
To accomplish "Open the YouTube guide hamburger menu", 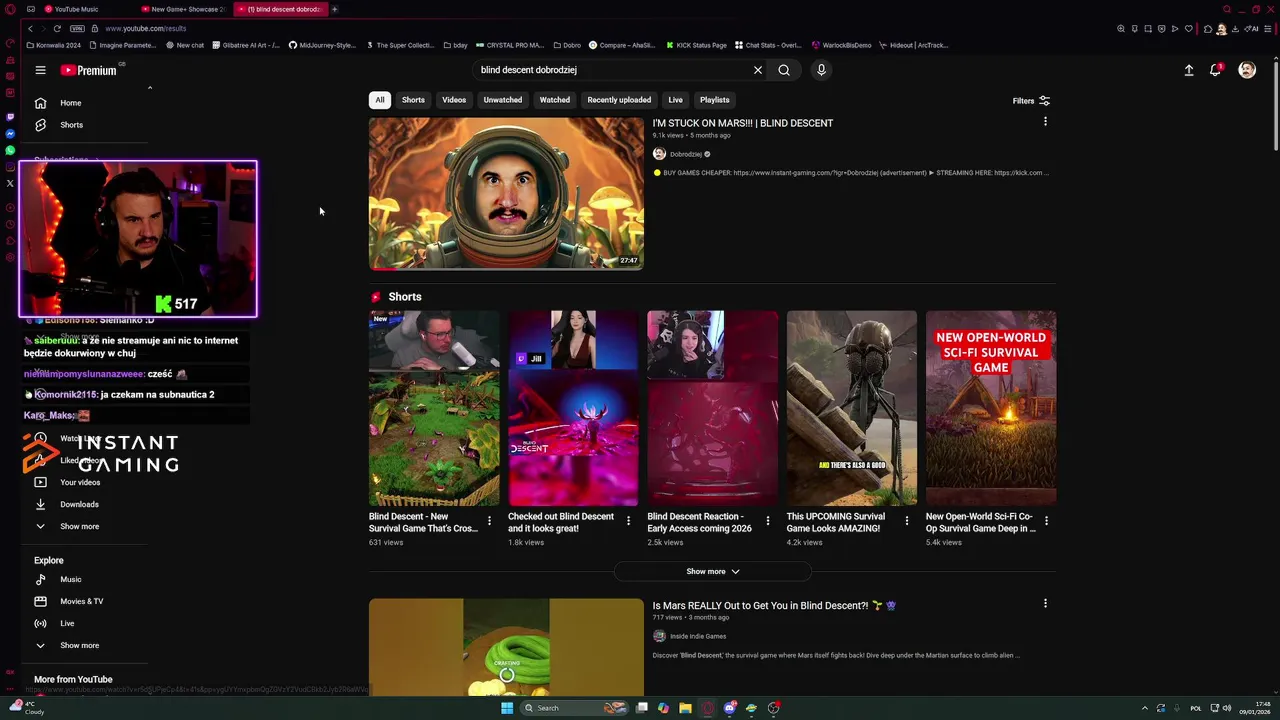I will (x=40, y=70).
